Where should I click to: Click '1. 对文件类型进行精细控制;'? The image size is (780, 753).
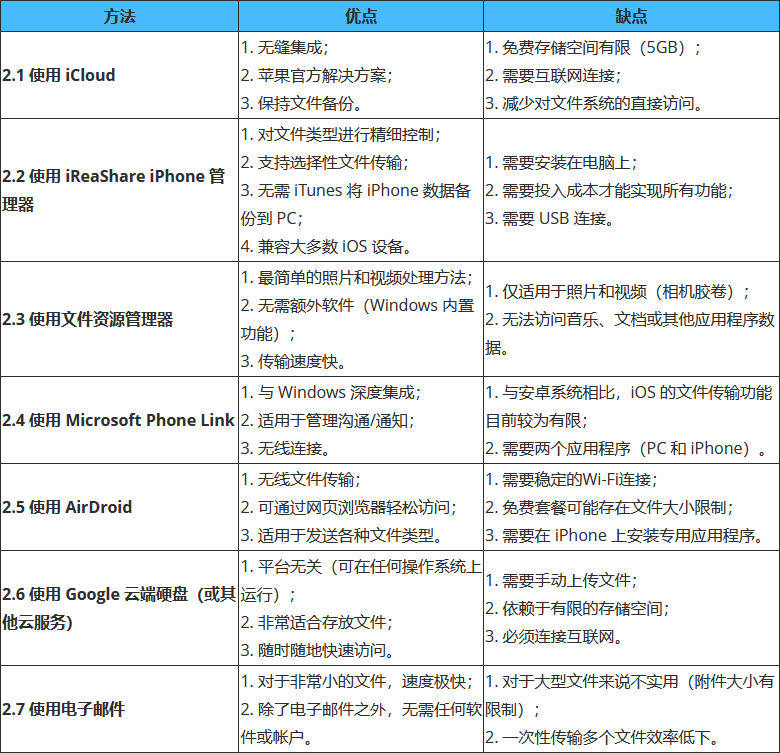341,134
